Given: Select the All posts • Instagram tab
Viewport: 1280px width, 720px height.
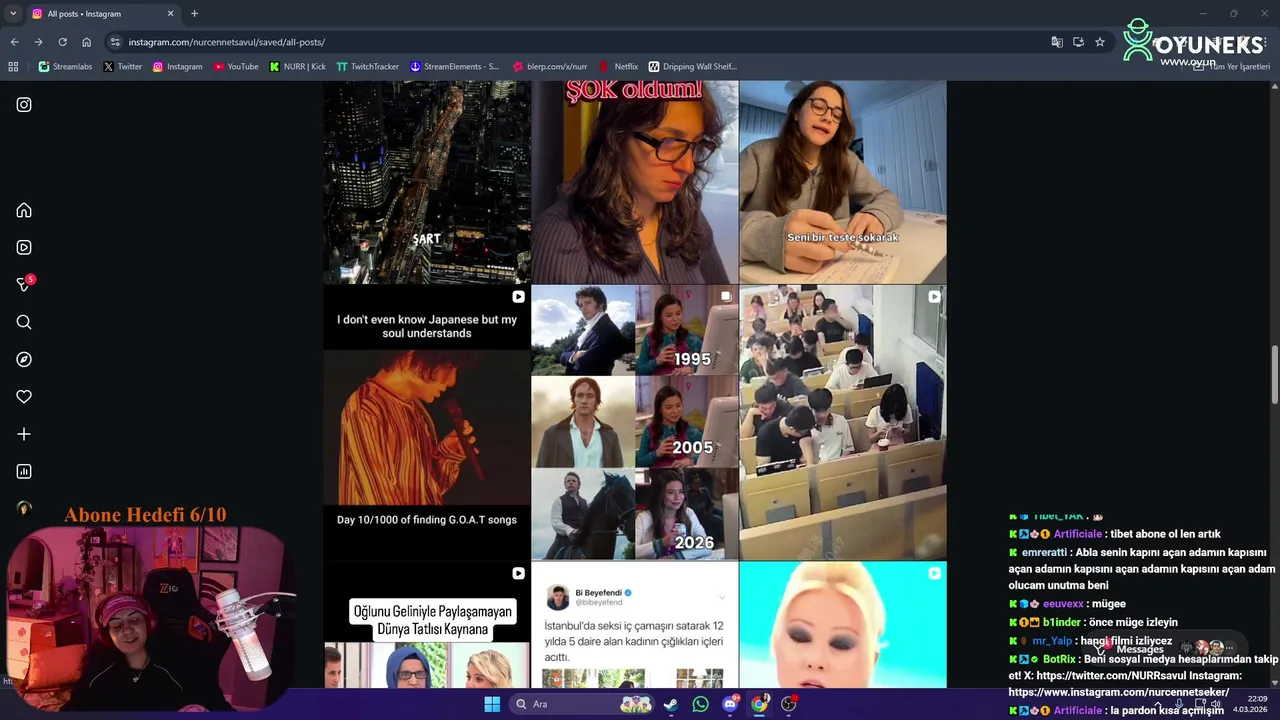Looking at the screenshot, I should [x=102, y=14].
